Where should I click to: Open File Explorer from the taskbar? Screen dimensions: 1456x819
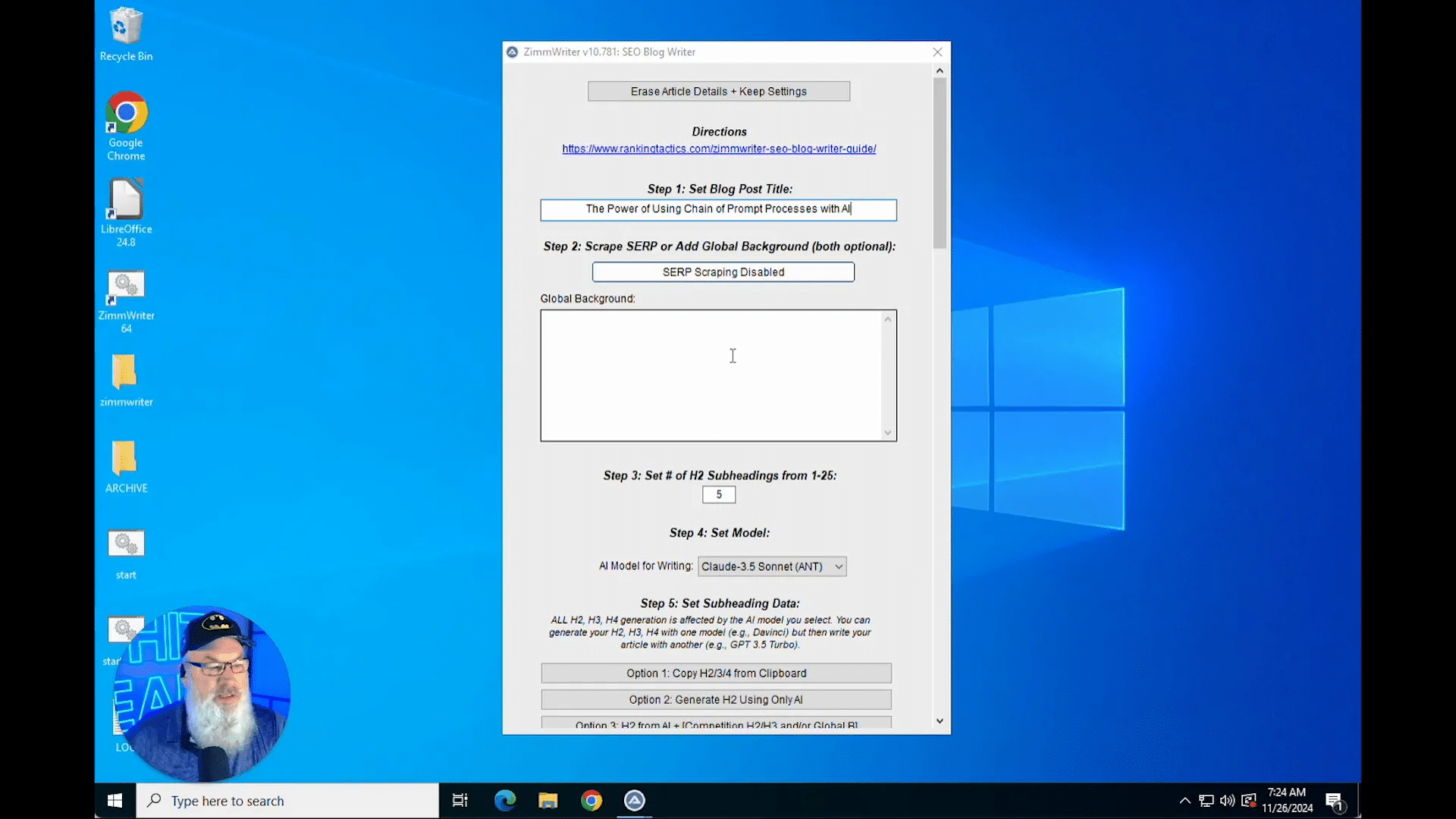click(548, 801)
